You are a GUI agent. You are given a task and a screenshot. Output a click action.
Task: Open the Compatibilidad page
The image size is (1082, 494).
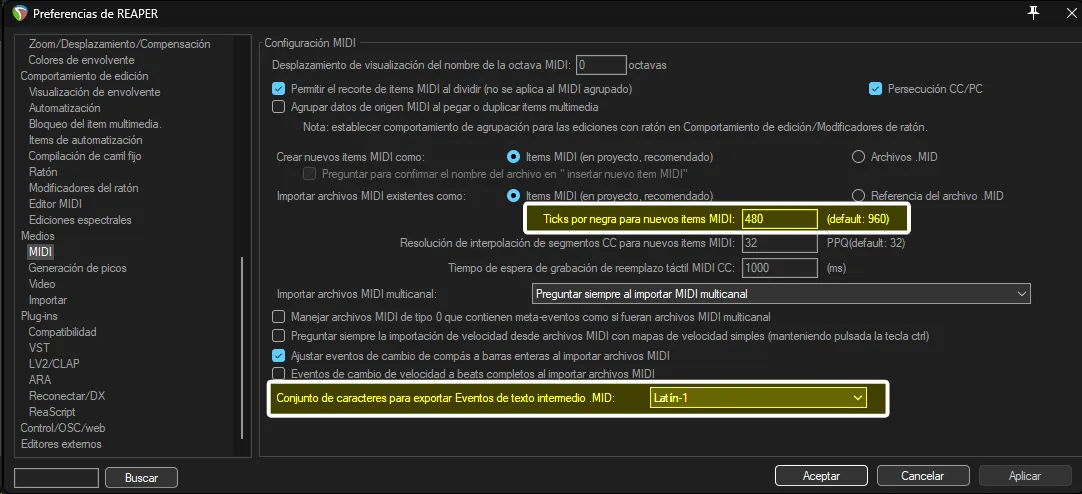62,332
